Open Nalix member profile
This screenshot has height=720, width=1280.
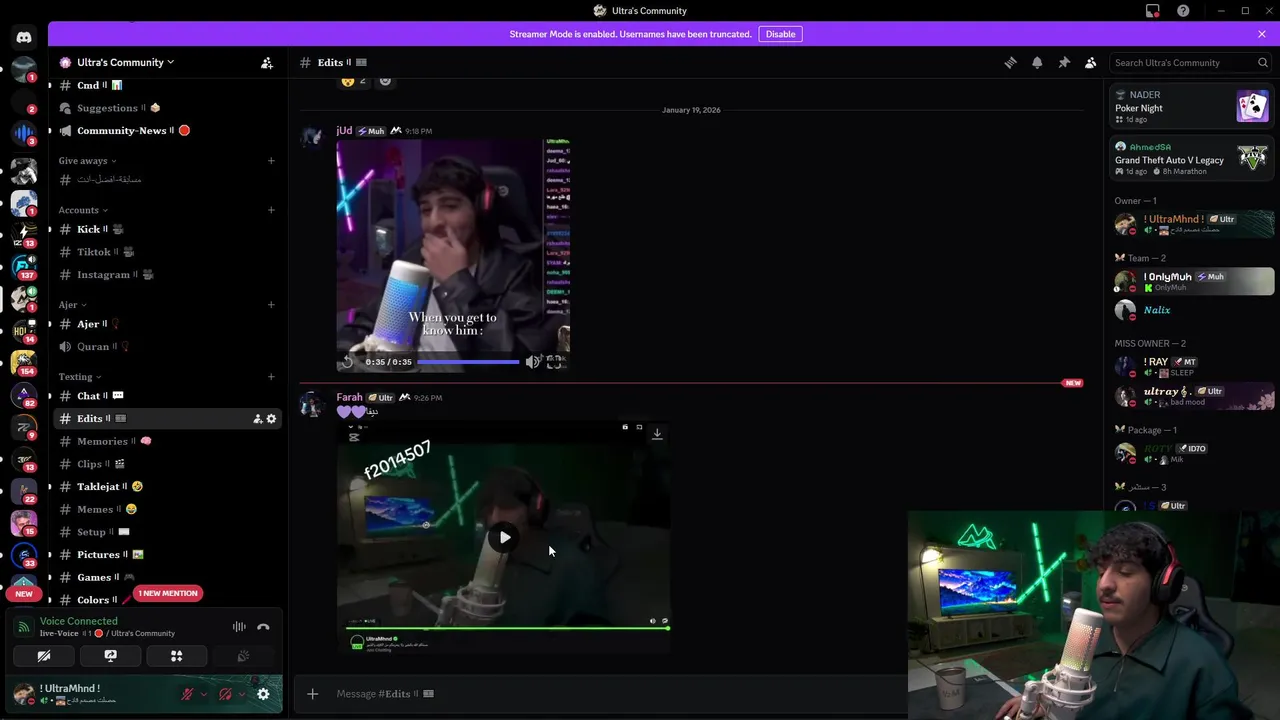(1194, 310)
